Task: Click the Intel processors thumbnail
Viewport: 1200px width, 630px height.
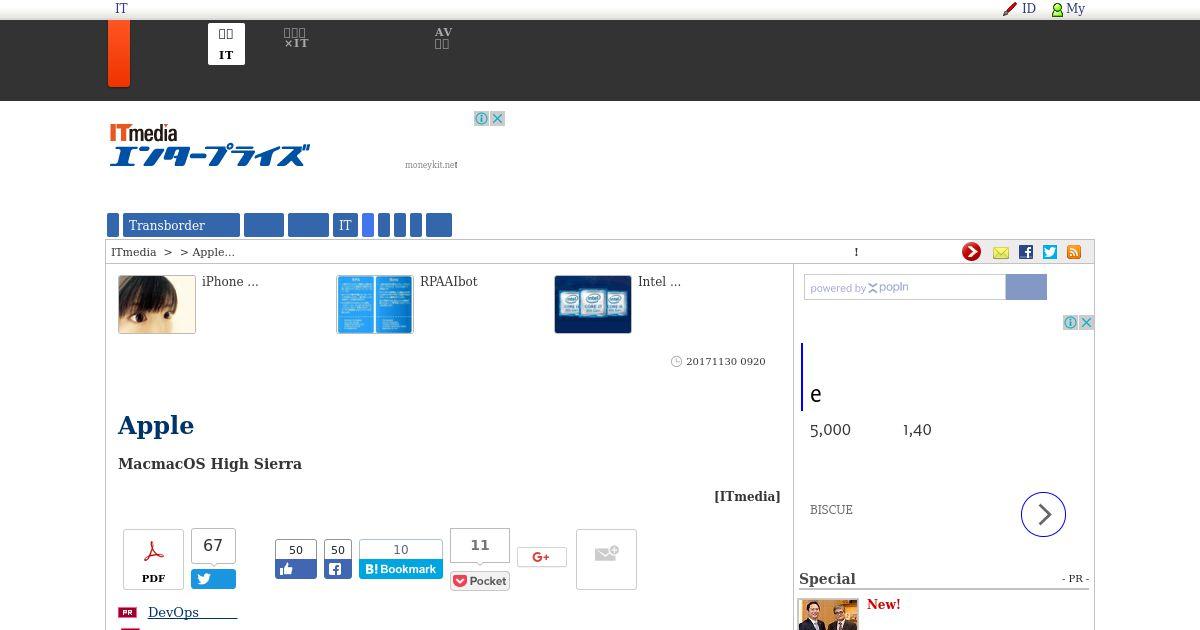Action: tap(593, 304)
